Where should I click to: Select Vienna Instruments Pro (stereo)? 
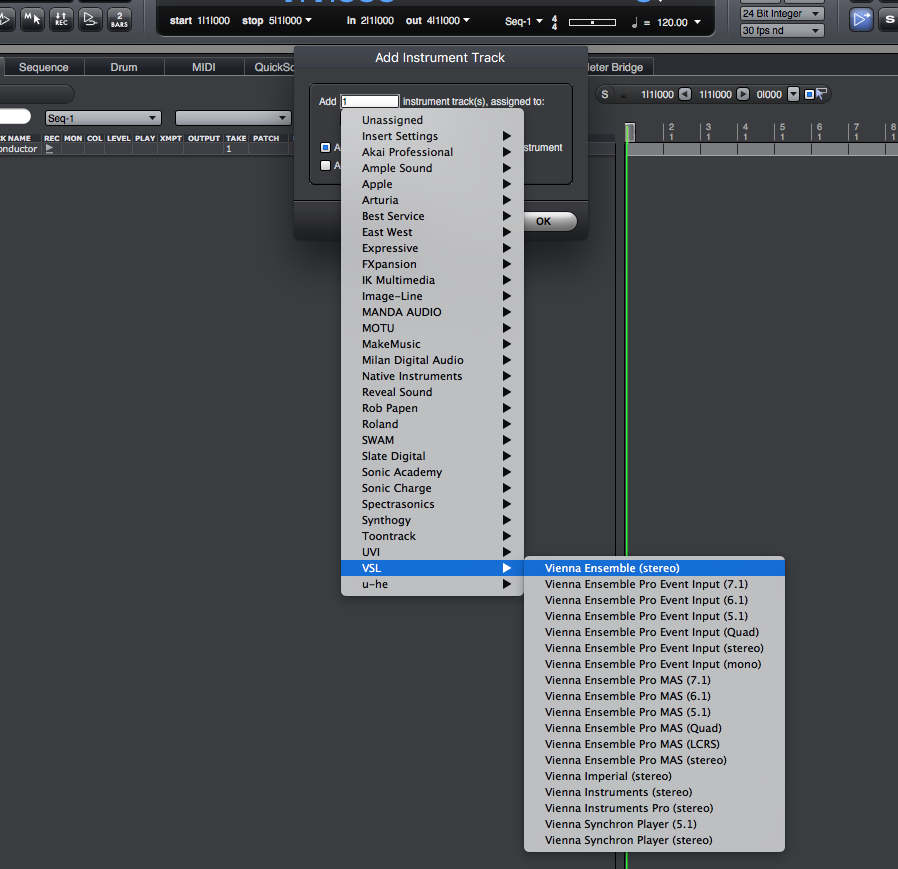(x=655, y=808)
